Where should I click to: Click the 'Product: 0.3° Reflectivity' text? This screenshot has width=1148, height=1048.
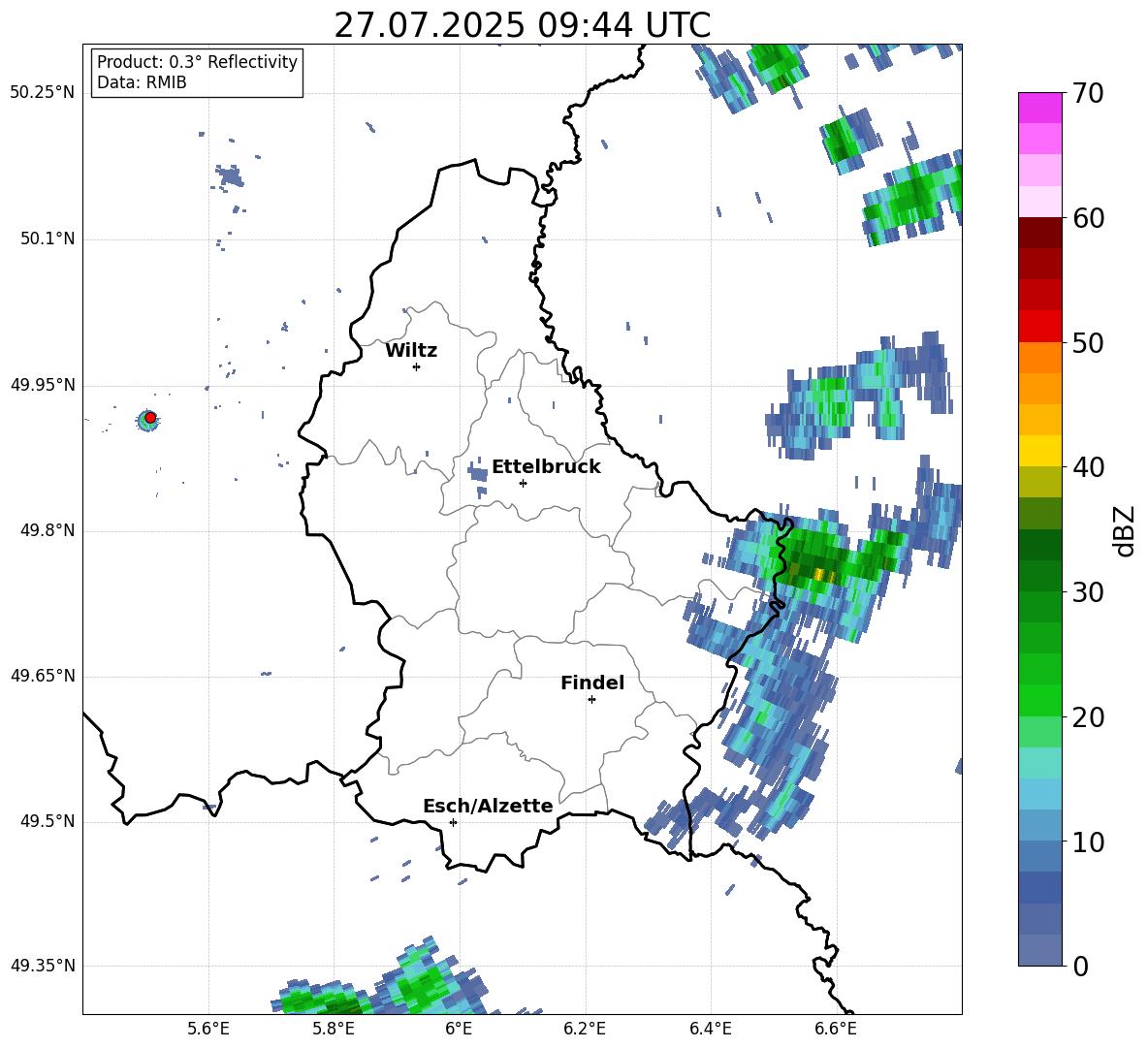pyautogui.click(x=197, y=62)
